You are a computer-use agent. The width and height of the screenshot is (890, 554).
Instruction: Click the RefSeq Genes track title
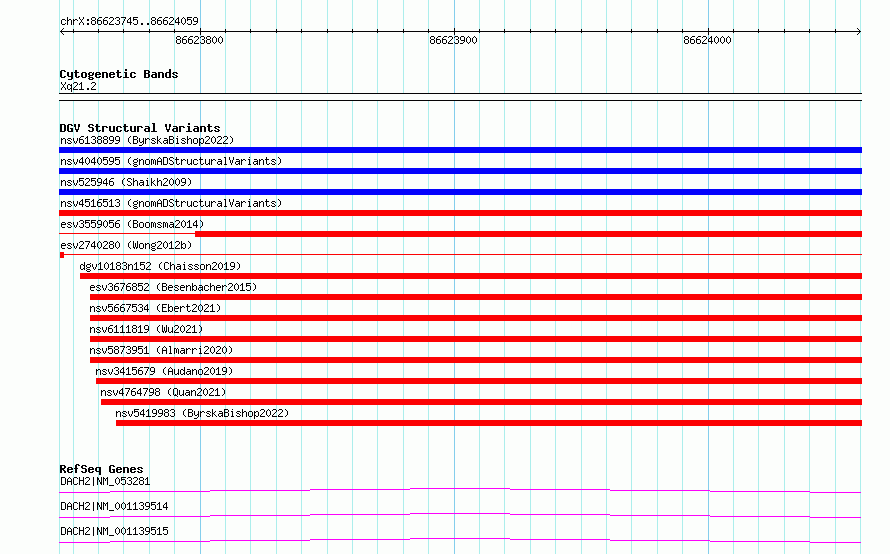tap(101, 469)
